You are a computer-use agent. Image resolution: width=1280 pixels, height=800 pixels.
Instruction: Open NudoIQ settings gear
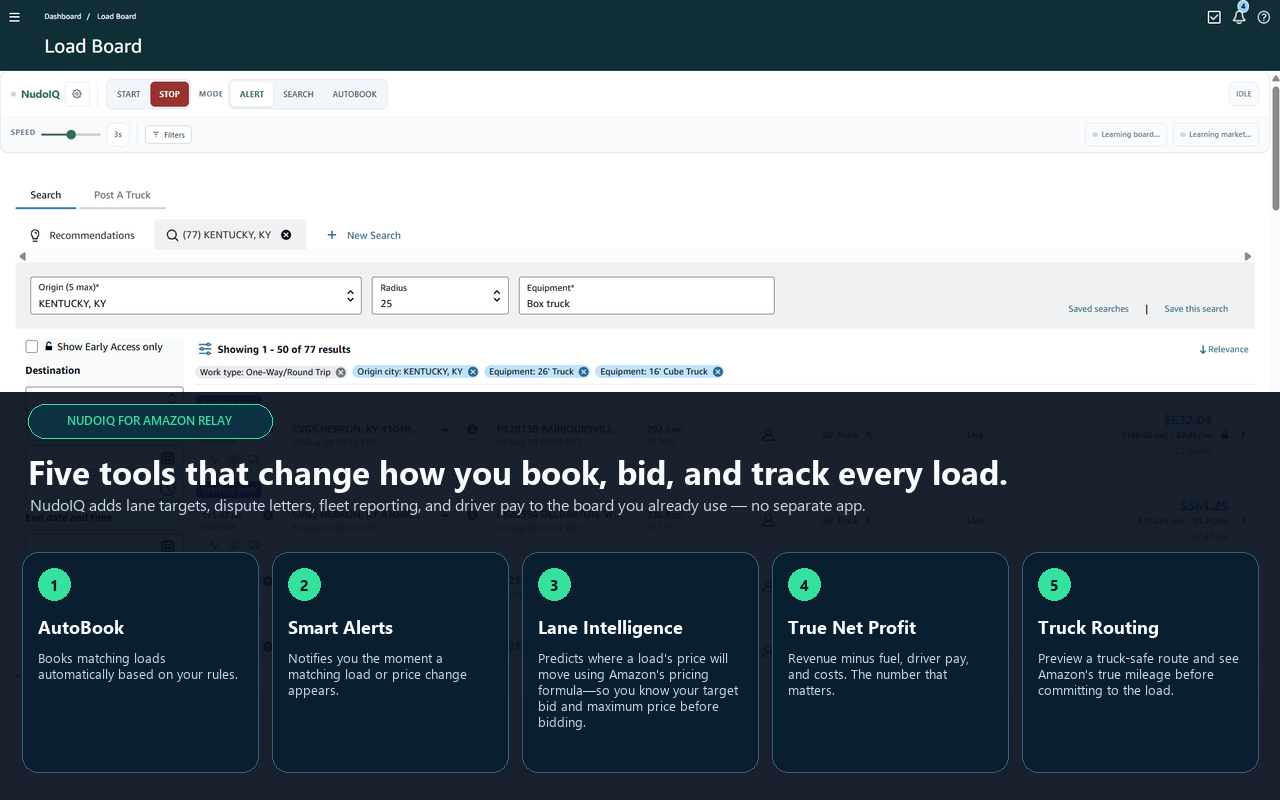pyautogui.click(x=77, y=94)
